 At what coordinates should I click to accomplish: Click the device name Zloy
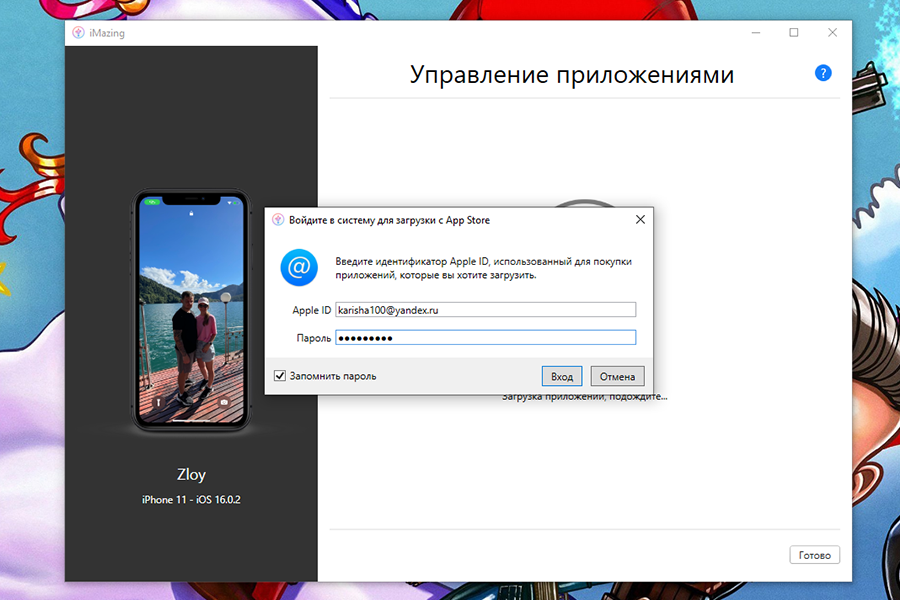pos(191,475)
